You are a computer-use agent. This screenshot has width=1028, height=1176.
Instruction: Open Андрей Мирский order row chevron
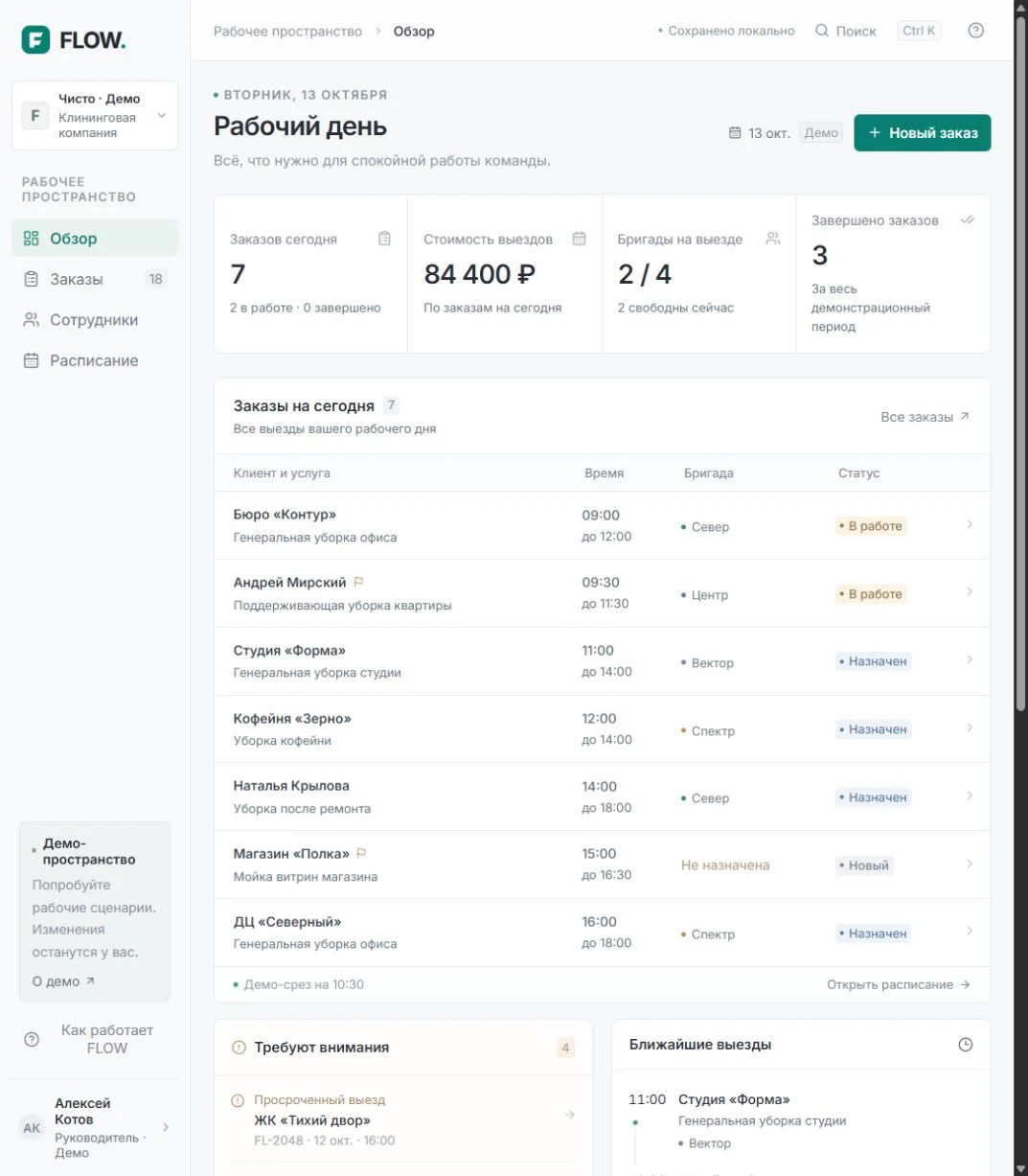(x=970, y=591)
